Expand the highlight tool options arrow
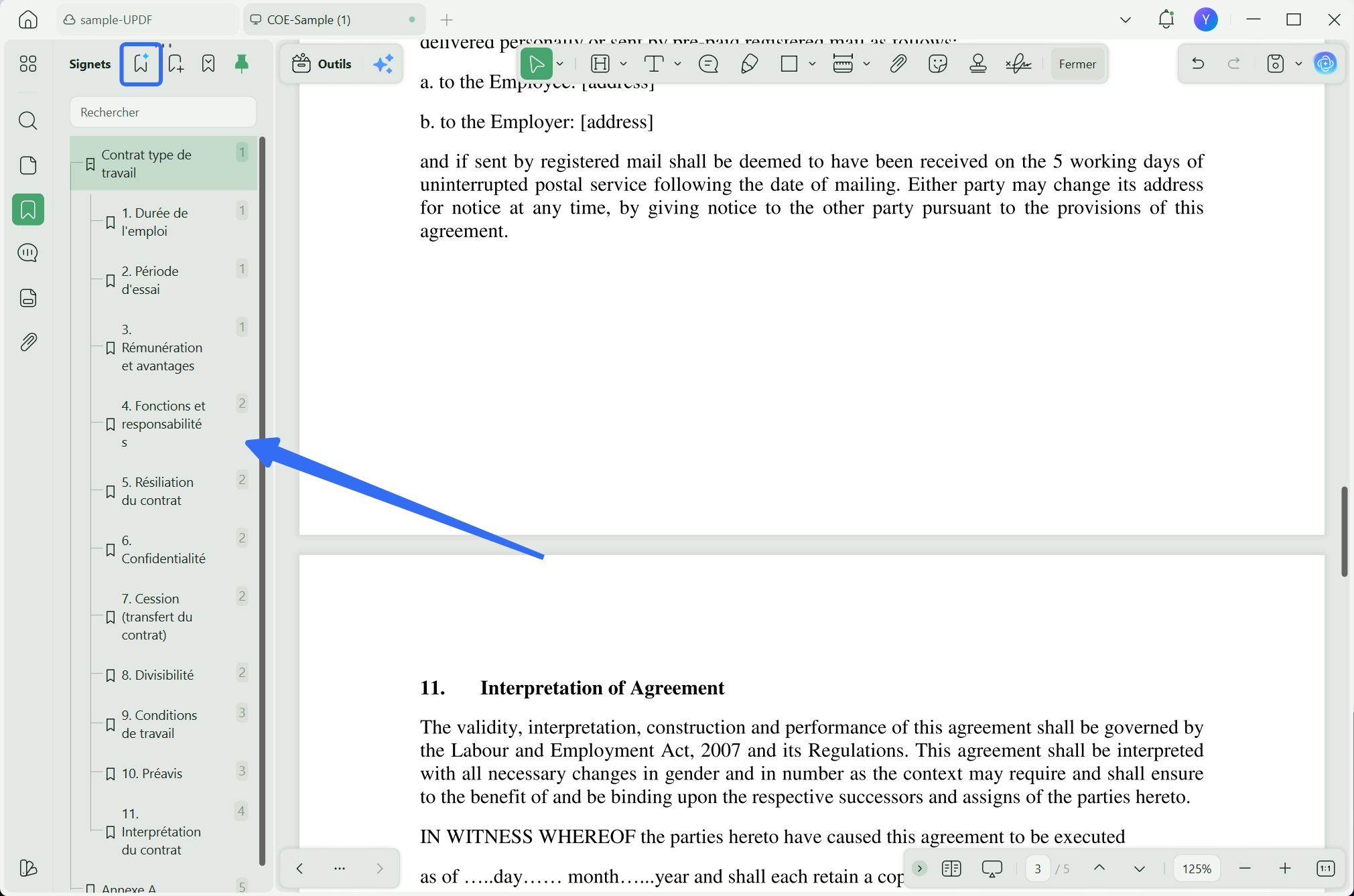Image resolution: width=1354 pixels, height=896 pixels. coord(624,64)
